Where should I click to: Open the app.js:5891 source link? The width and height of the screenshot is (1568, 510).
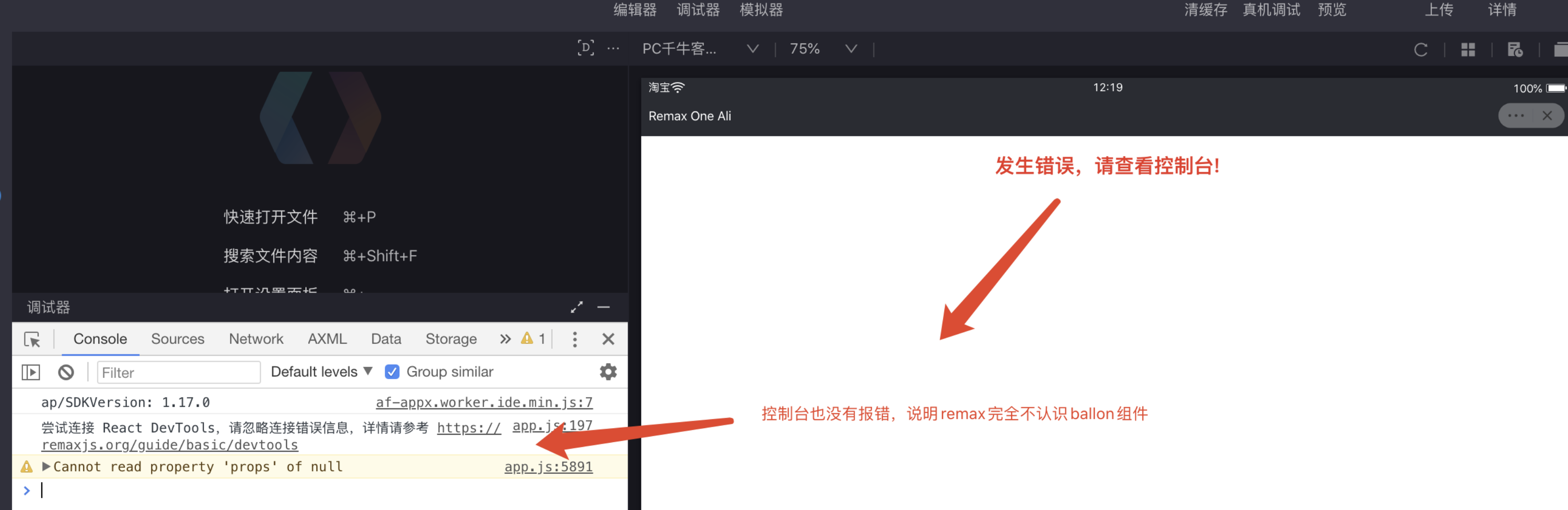coord(548,467)
